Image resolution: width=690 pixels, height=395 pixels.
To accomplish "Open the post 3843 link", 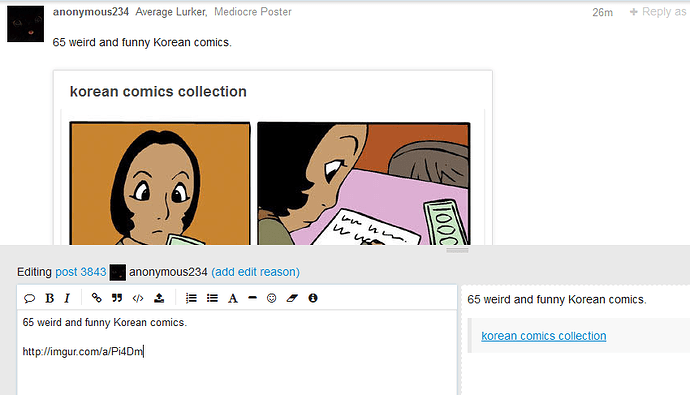I will click(81, 272).
